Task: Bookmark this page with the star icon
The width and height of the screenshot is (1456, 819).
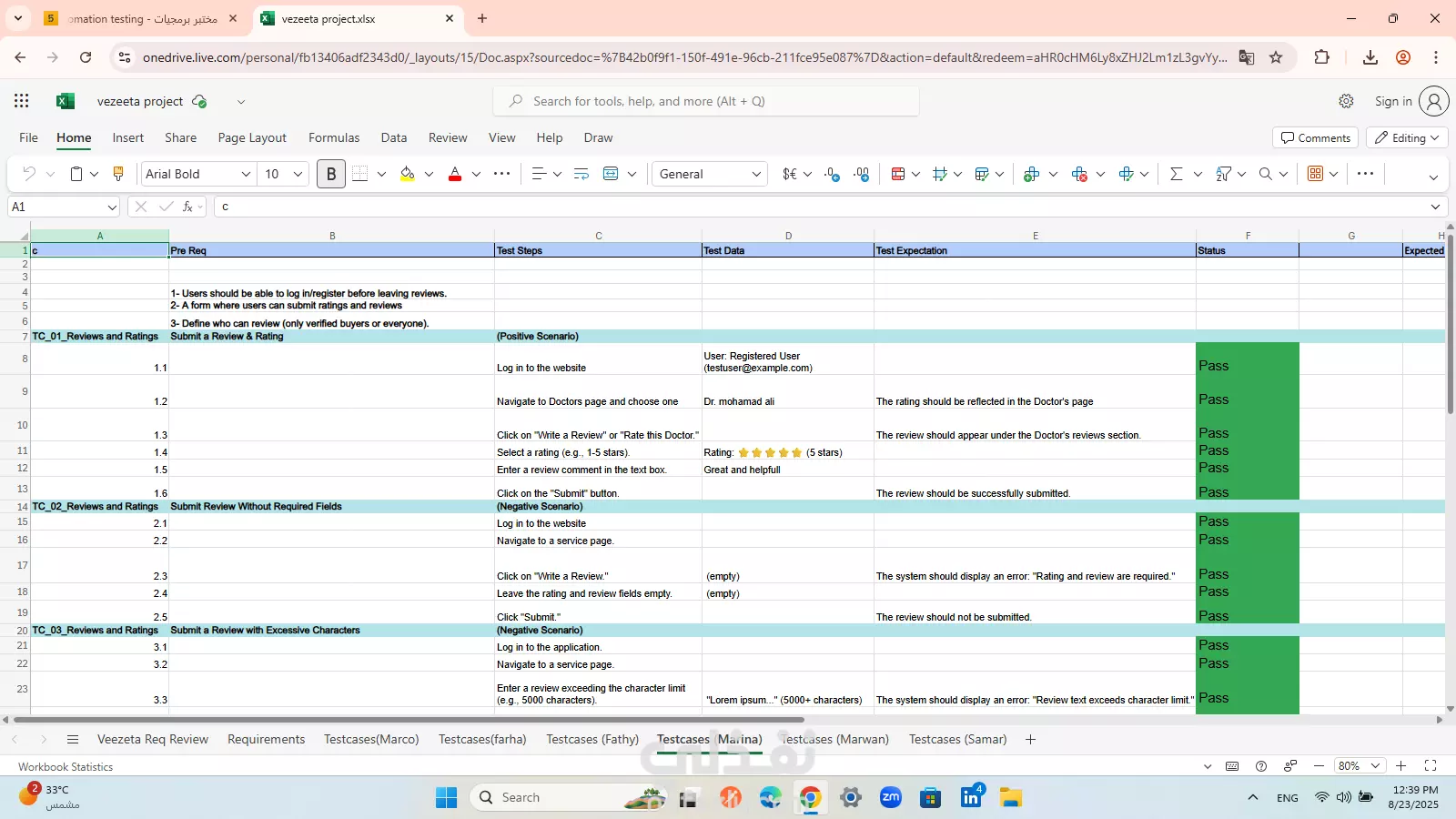Action: click(x=1276, y=57)
